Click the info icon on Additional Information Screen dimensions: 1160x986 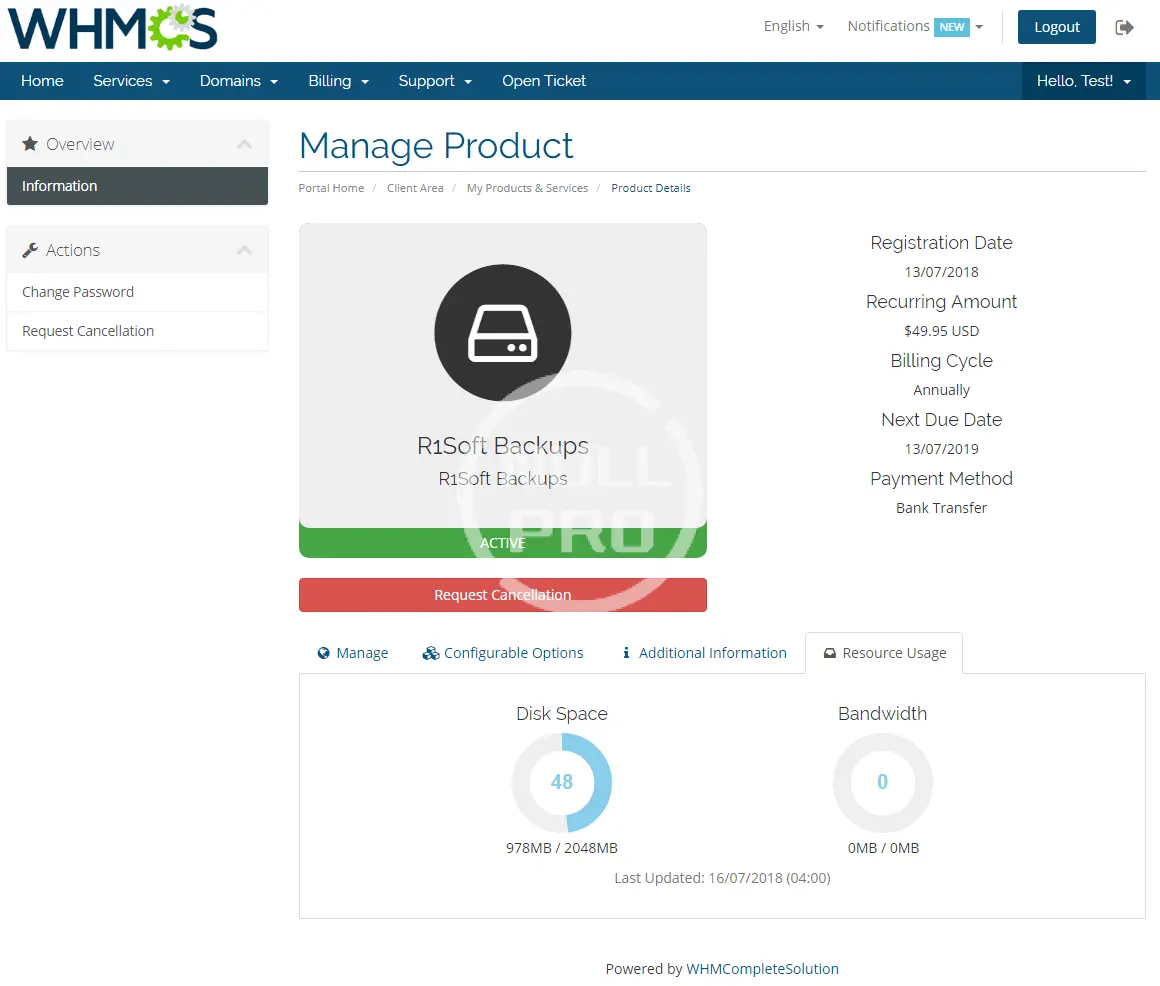pyautogui.click(x=626, y=653)
